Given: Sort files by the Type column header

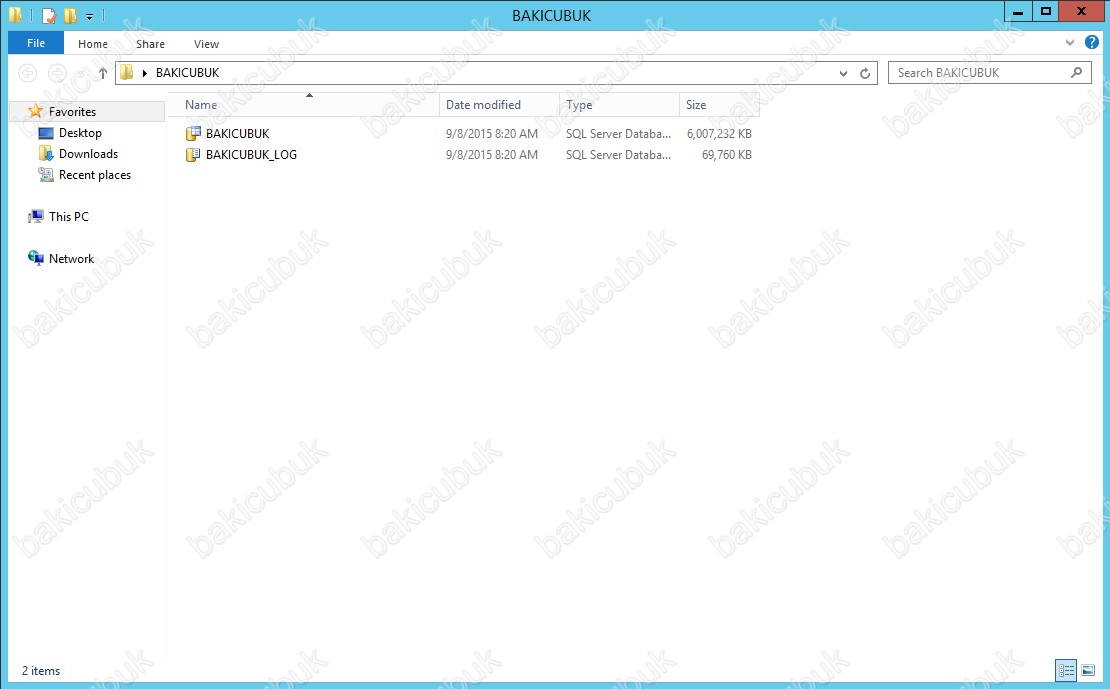Looking at the screenshot, I should pyautogui.click(x=619, y=105).
